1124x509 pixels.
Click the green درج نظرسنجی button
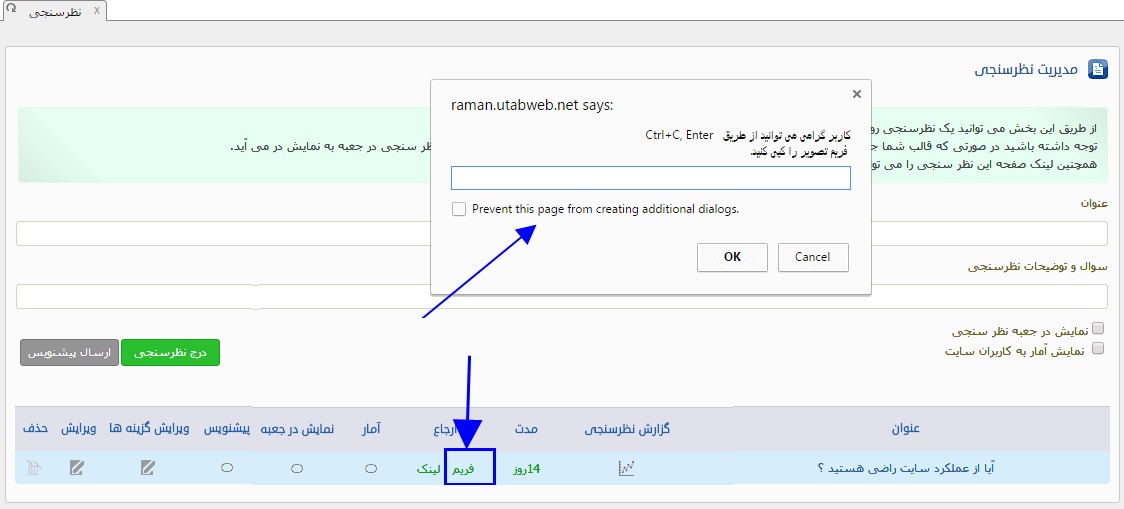point(170,353)
